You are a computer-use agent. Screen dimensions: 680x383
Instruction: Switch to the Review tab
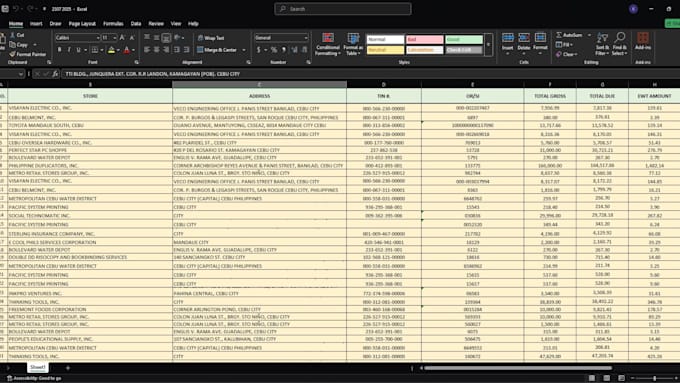(156, 24)
